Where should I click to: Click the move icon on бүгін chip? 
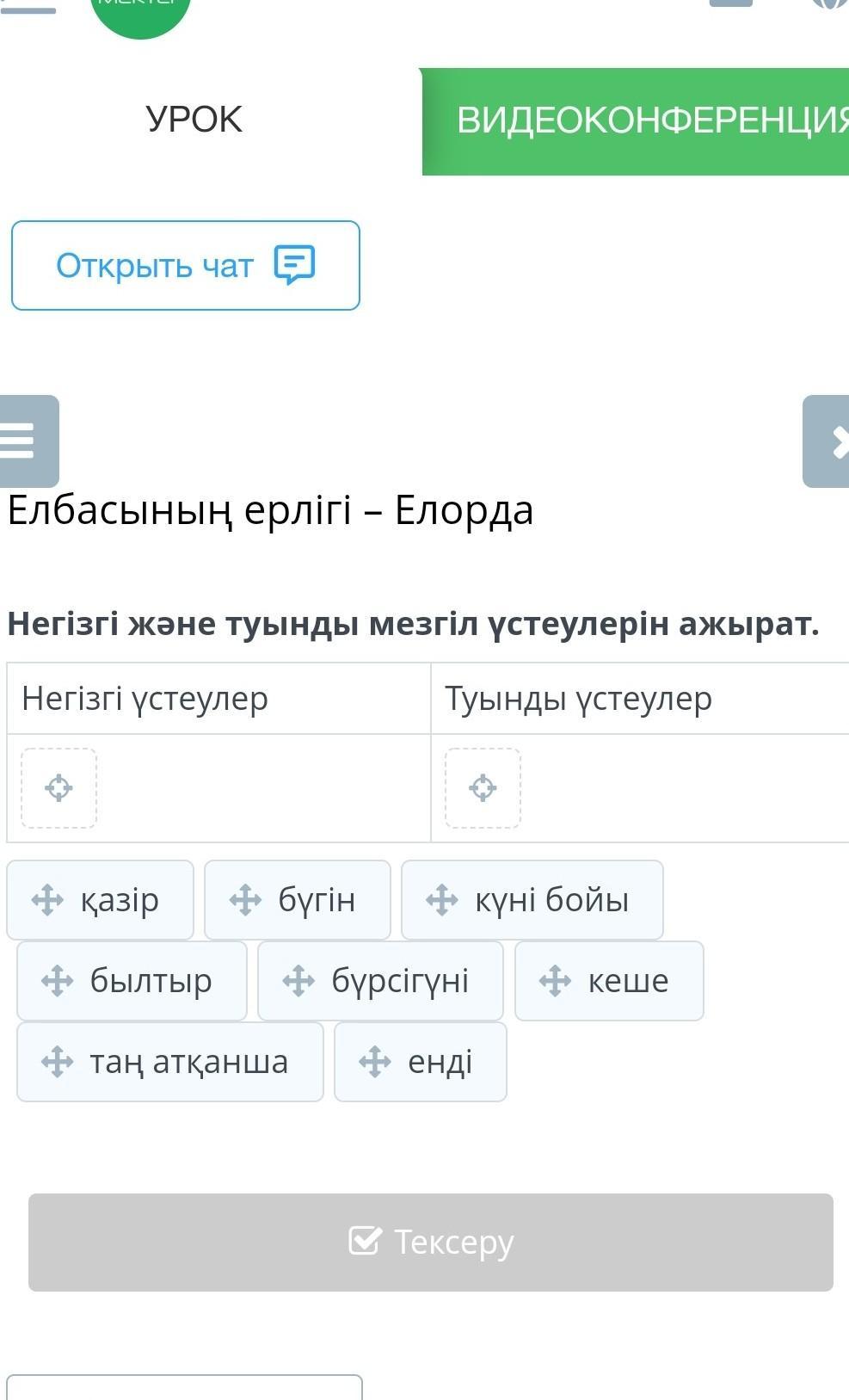[x=245, y=900]
